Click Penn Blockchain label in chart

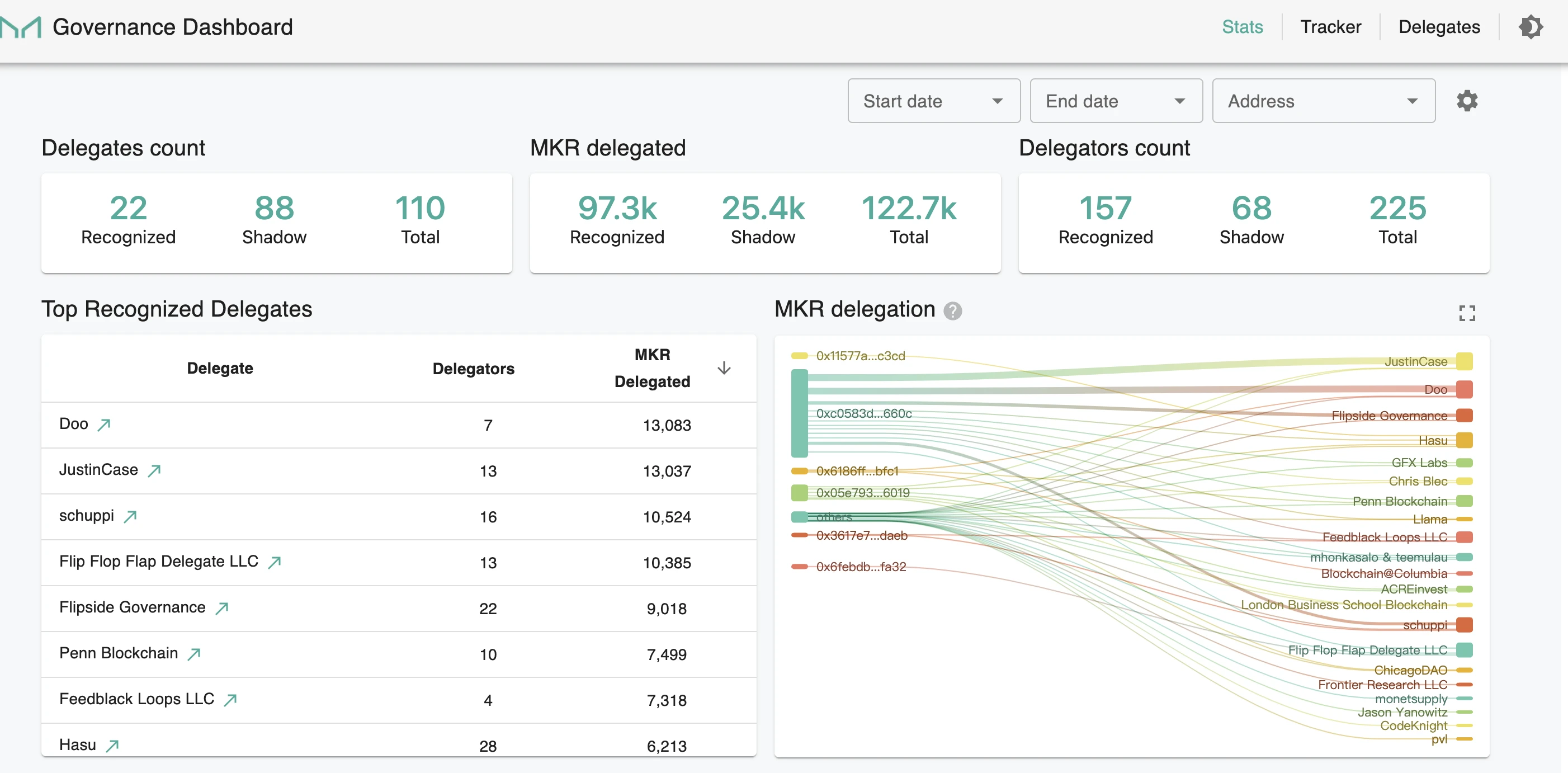point(1399,502)
